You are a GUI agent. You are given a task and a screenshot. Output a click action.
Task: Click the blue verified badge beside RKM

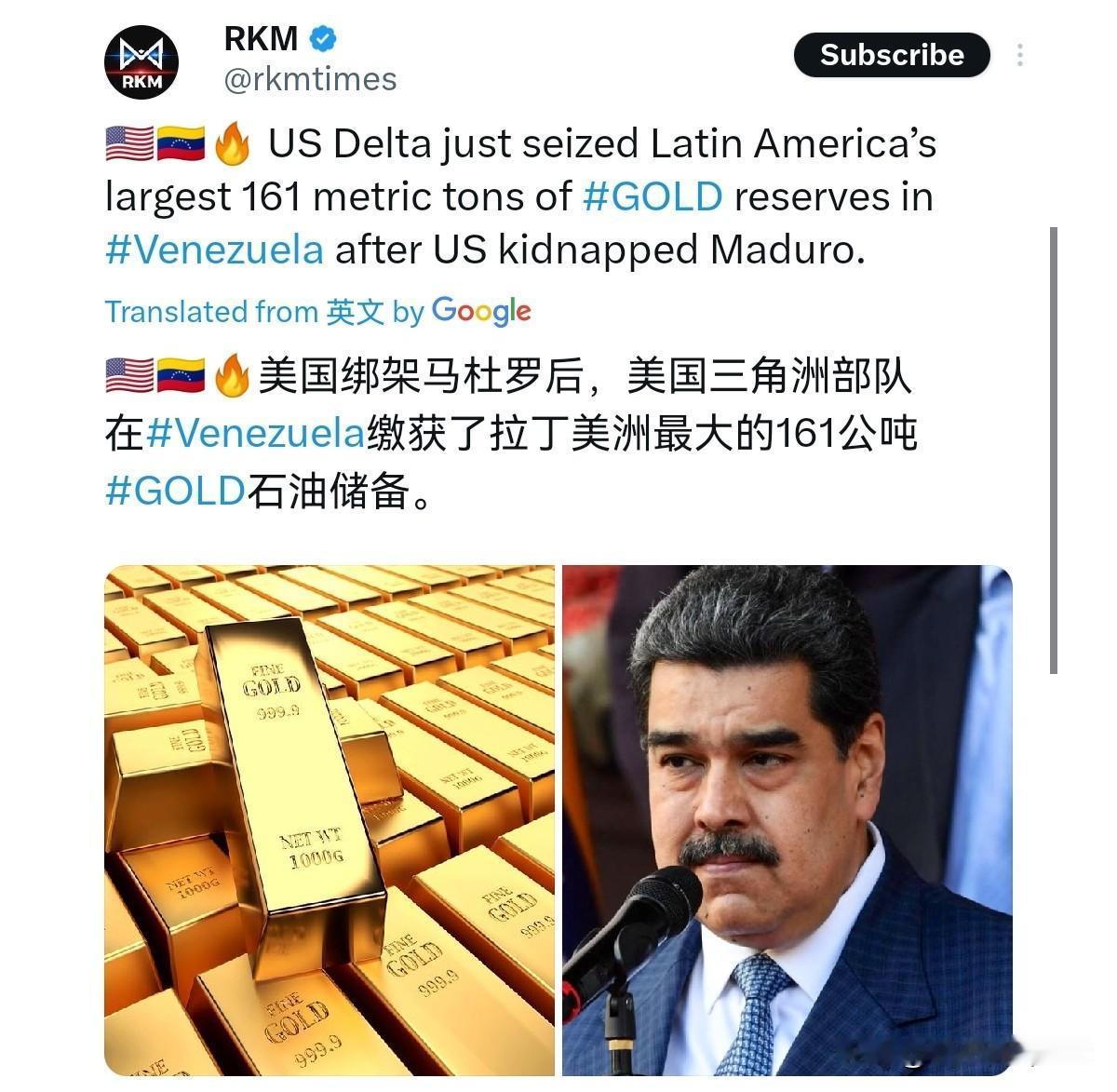pos(322,38)
